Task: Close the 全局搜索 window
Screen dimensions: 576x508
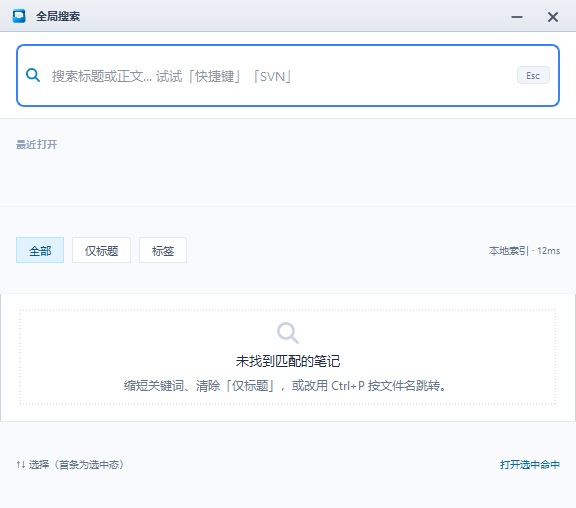Action: pyautogui.click(x=552, y=17)
